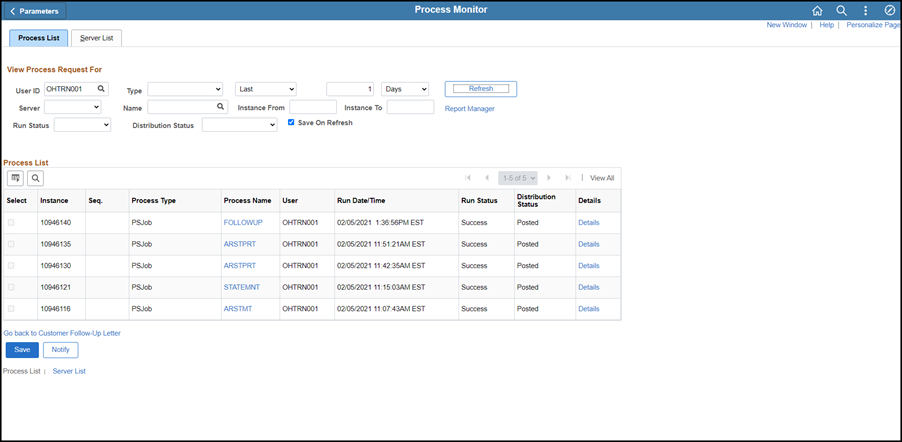Open the Run Status dropdown
The image size is (902, 442).
click(x=82, y=125)
